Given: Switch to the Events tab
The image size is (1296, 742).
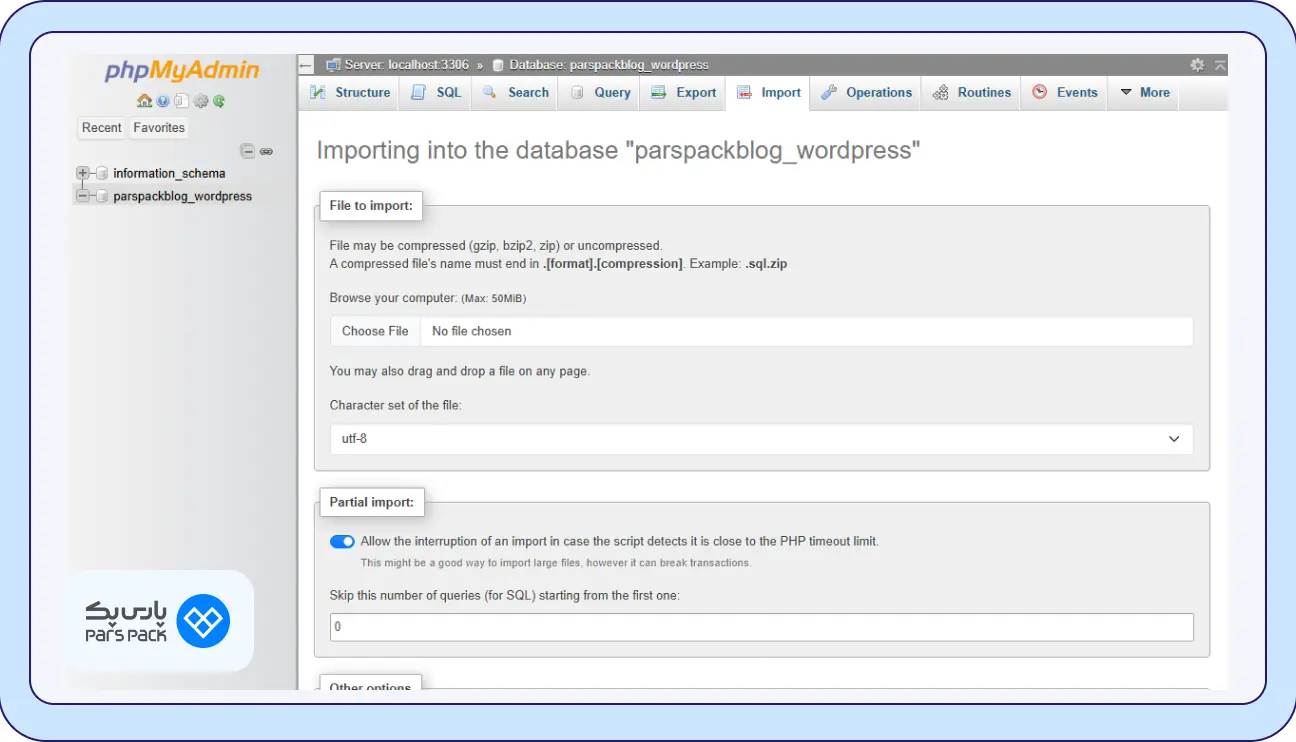Looking at the screenshot, I should tap(1065, 92).
